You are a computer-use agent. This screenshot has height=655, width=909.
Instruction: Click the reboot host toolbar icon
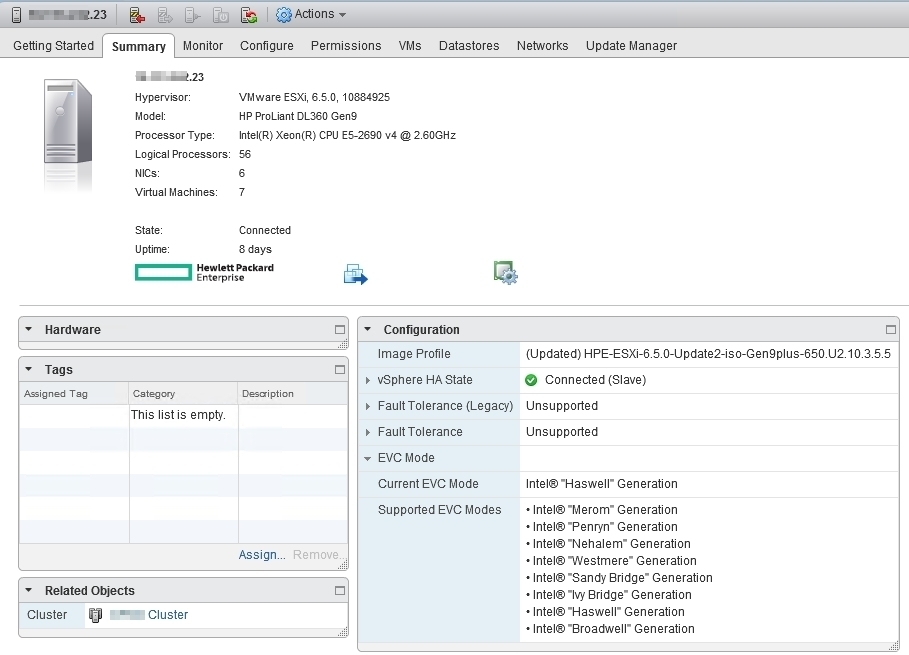249,15
